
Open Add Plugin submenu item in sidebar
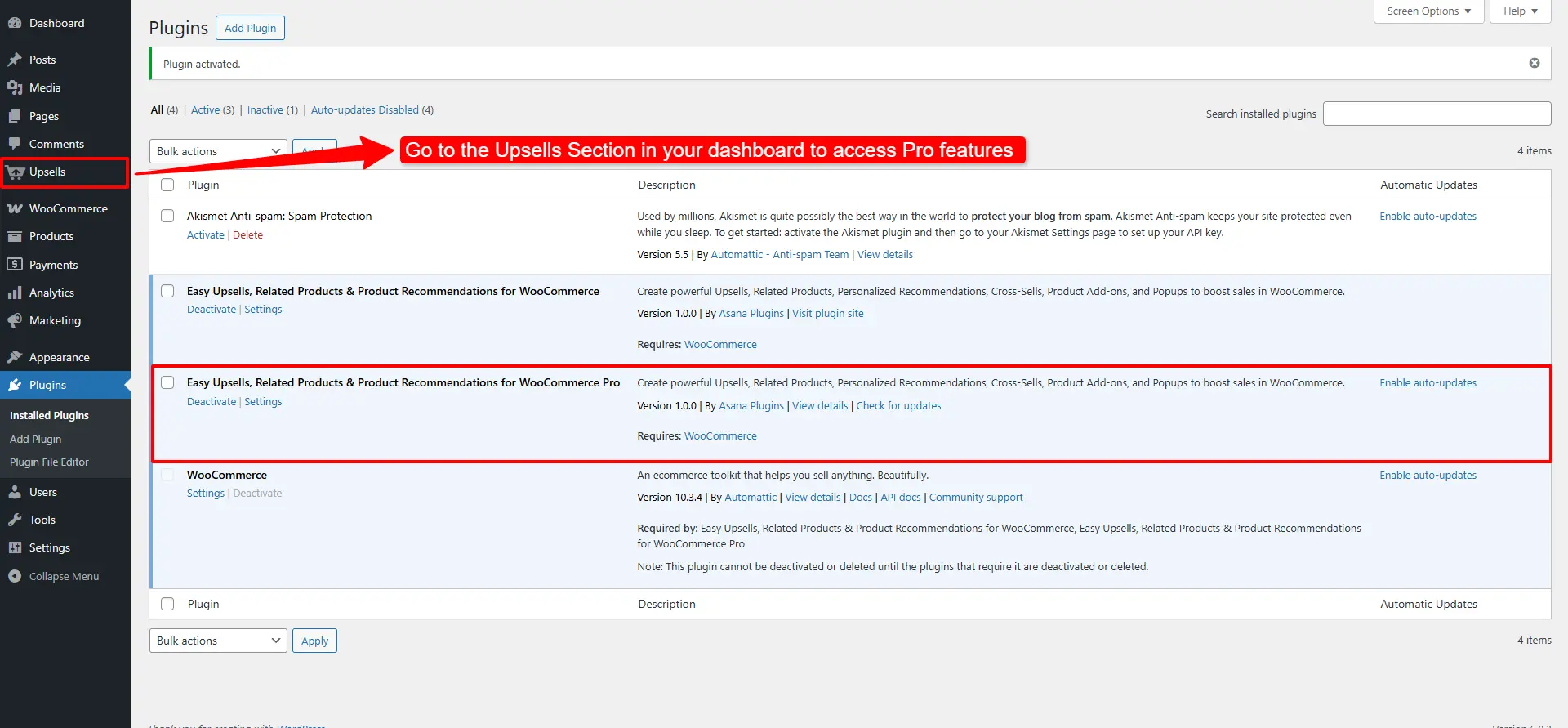(x=35, y=439)
